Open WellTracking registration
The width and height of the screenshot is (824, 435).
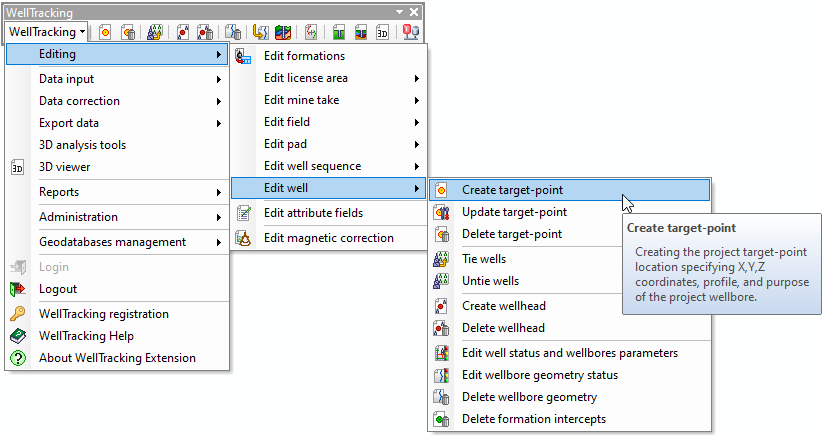pyautogui.click(x=117, y=314)
